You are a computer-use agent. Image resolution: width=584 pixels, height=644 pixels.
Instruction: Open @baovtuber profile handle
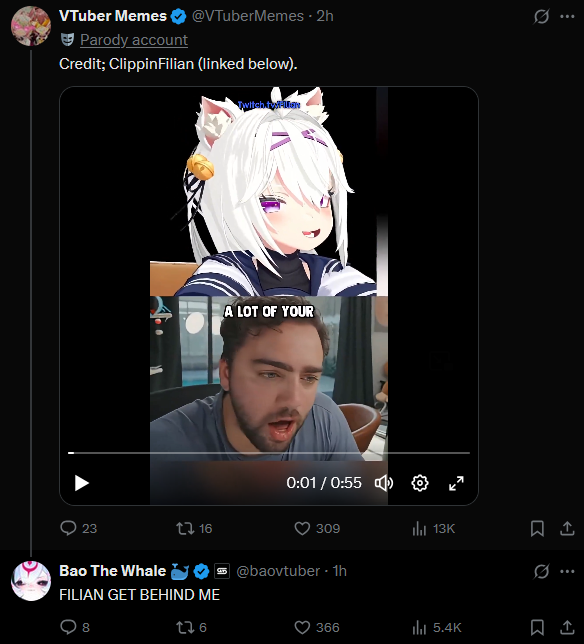point(278,571)
